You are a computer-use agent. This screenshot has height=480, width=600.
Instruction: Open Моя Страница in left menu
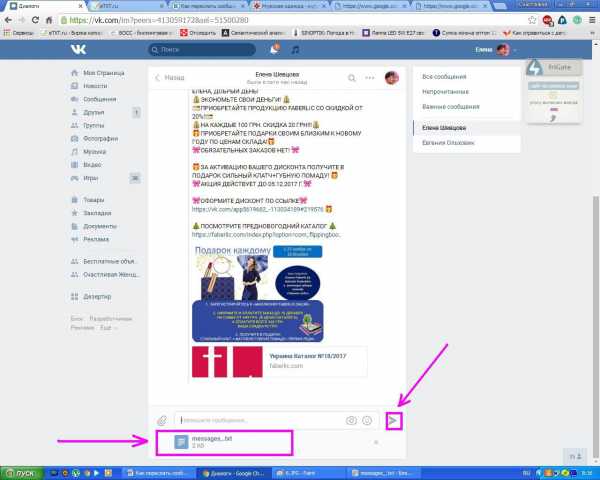pyautogui.click(x=104, y=73)
